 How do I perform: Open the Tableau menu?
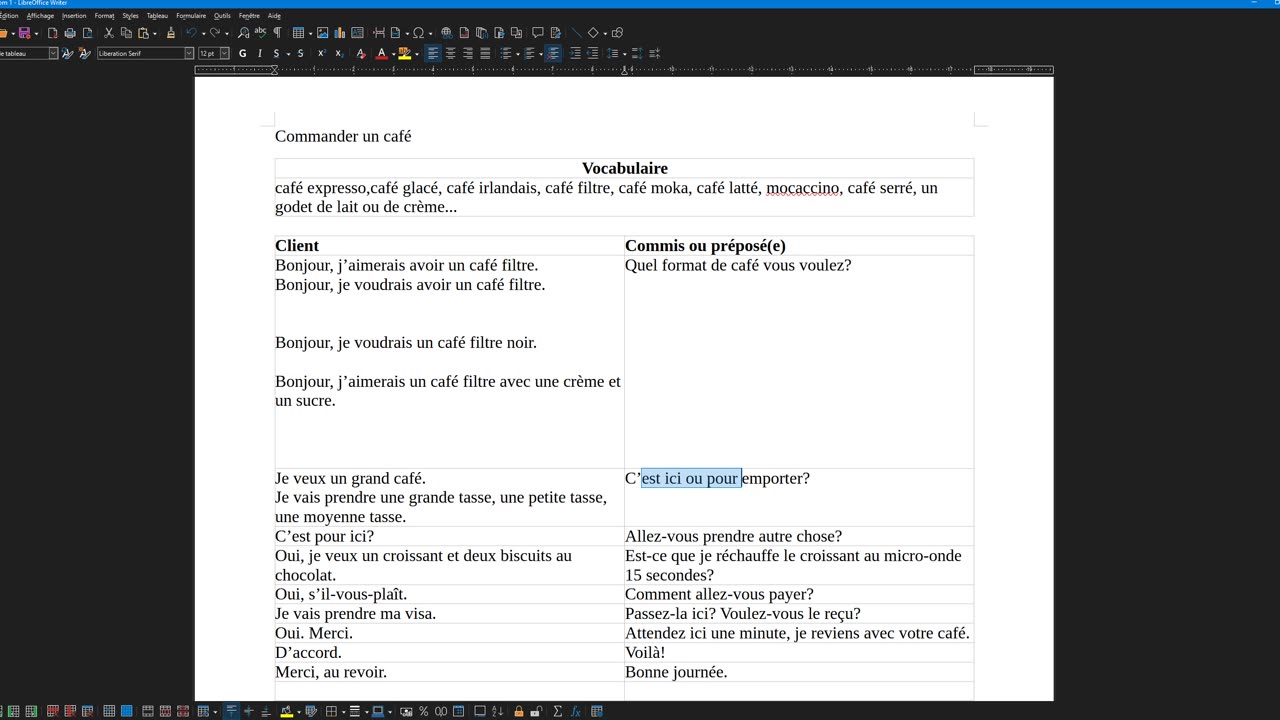pyautogui.click(x=157, y=16)
